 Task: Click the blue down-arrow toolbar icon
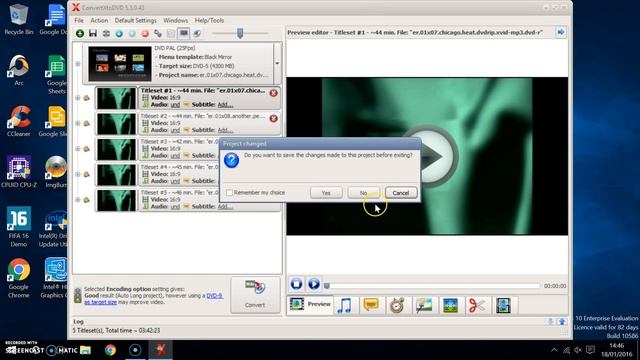[119, 33]
